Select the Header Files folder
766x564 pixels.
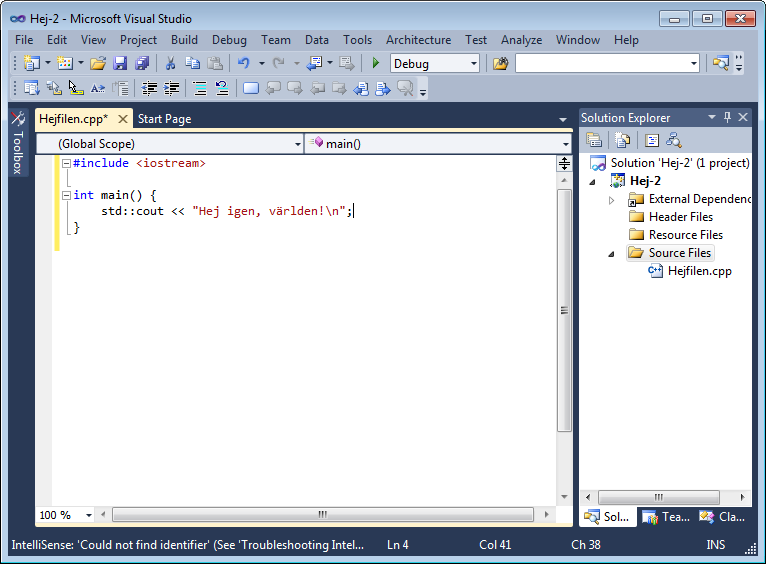pyautogui.click(x=681, y=217)
